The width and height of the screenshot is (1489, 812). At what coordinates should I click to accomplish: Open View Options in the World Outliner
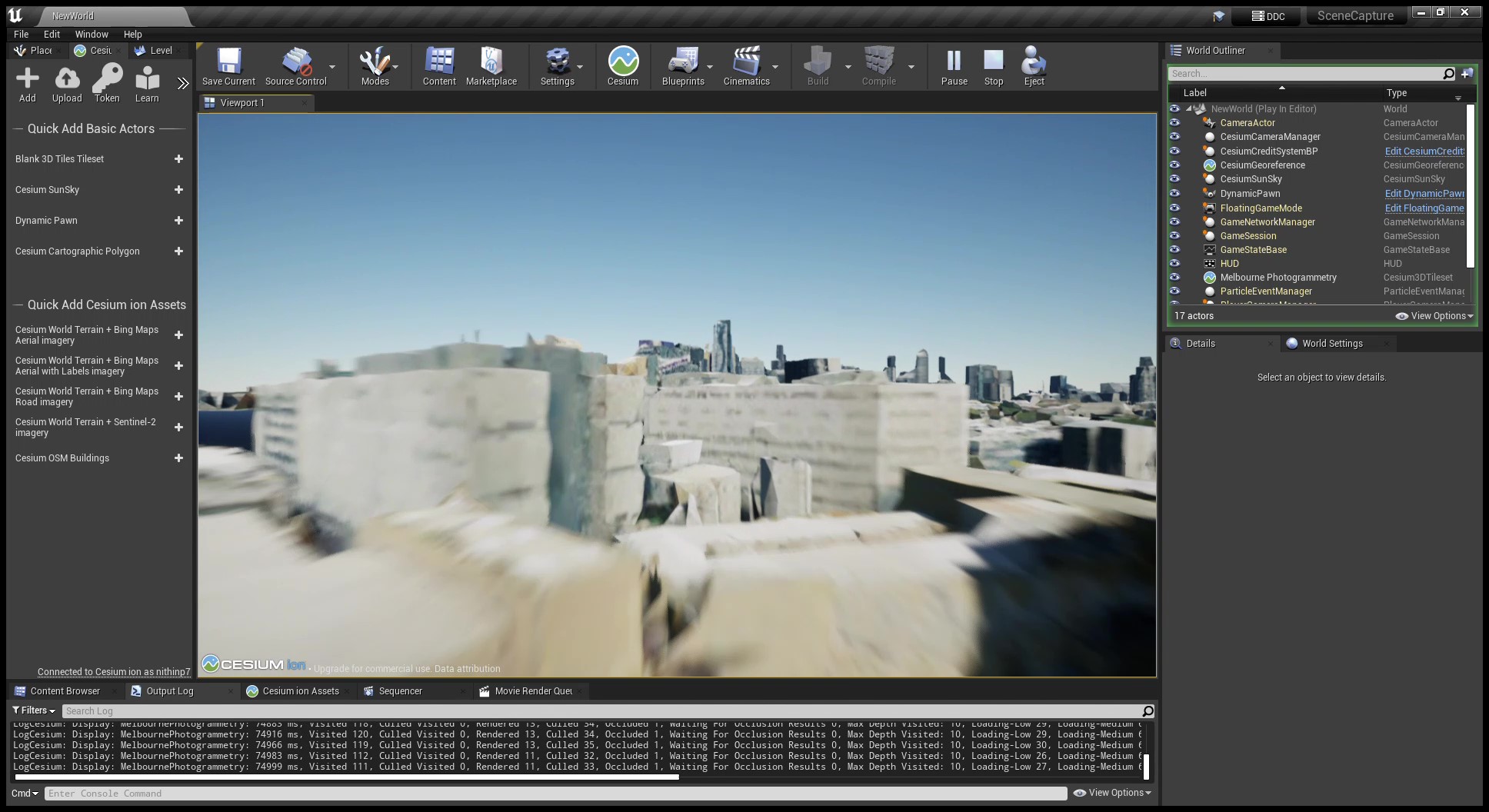[1433, 315]
